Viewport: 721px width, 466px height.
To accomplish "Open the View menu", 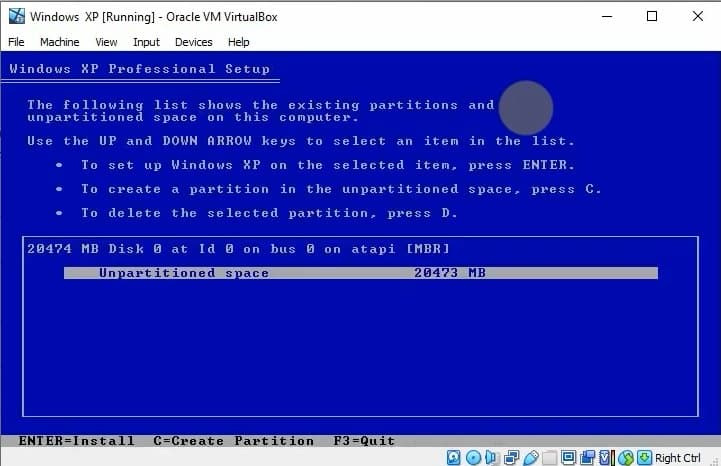I will pos(106,42).
